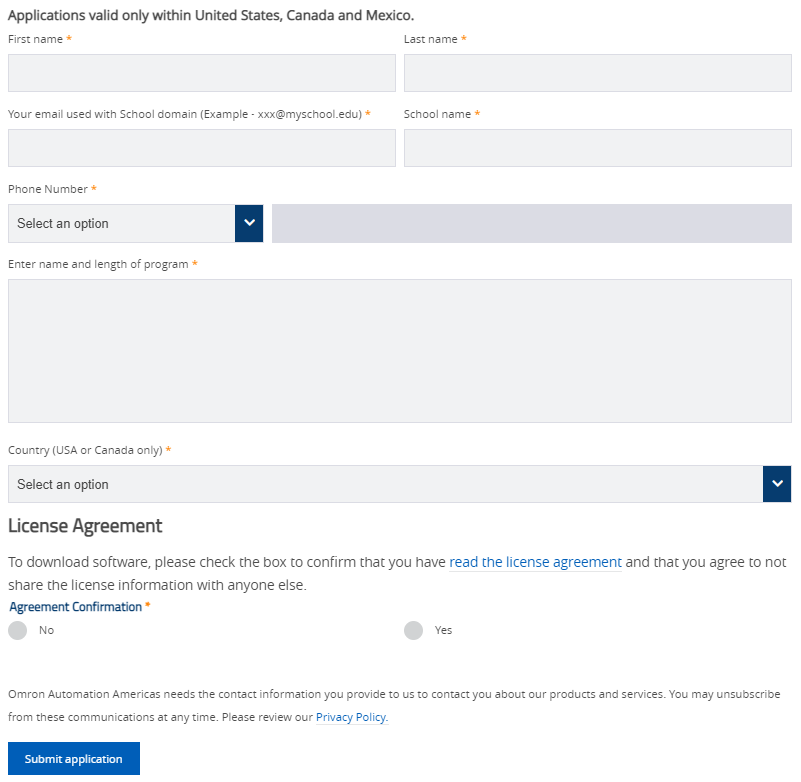Click the 'Phone Number' field label
Image resolution: width=801 pixels, height=782 pixels.
pos(47,189)
